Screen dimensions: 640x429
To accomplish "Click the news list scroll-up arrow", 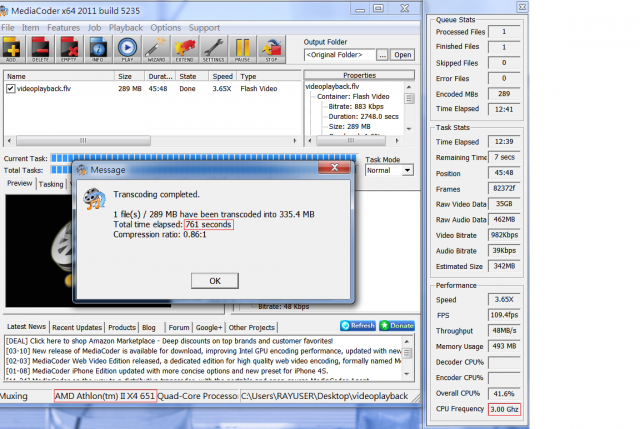I will (x=407, y=341).
